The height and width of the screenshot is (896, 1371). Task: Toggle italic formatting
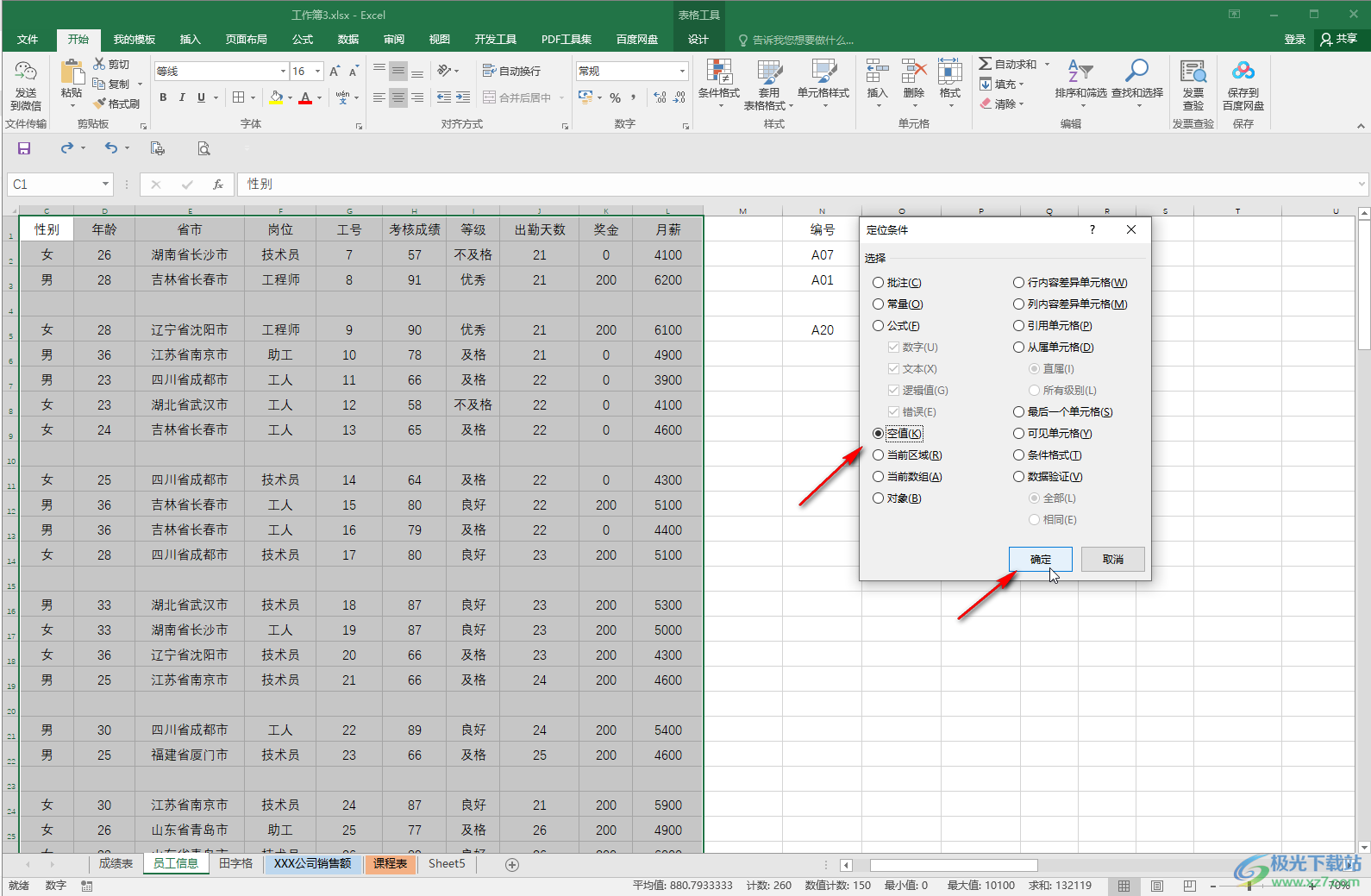(x=182, y=97)
